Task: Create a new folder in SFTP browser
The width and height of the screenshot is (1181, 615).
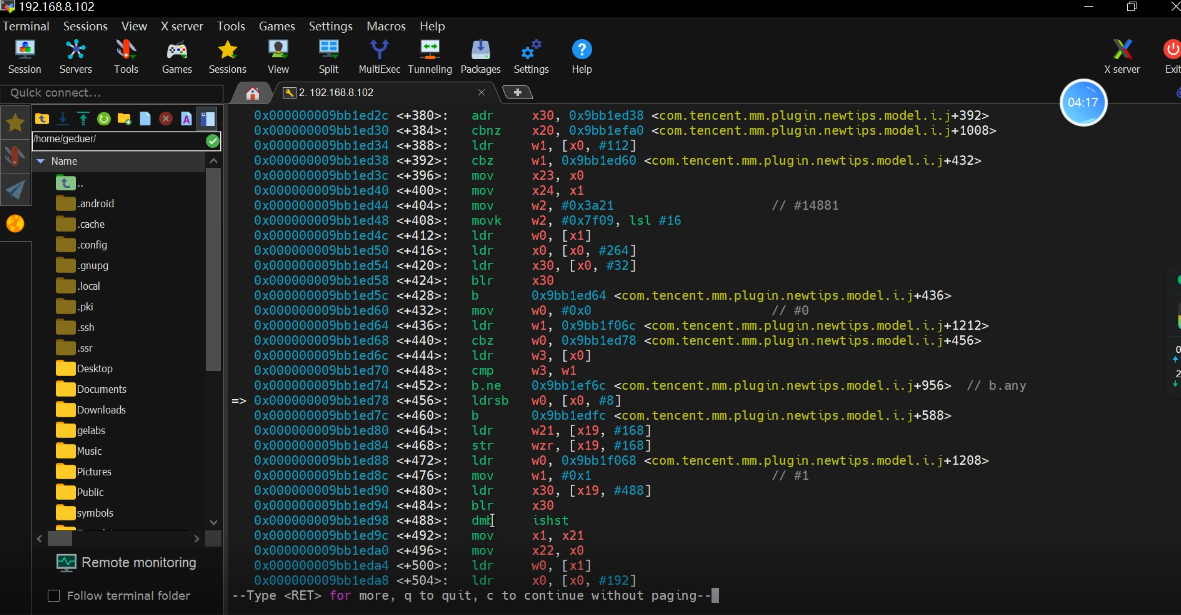Action: tap(124, 119)
